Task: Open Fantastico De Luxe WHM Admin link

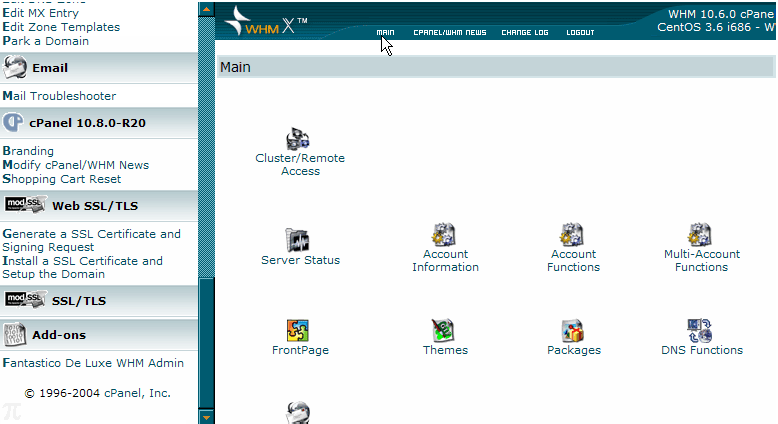Action: 93,363
